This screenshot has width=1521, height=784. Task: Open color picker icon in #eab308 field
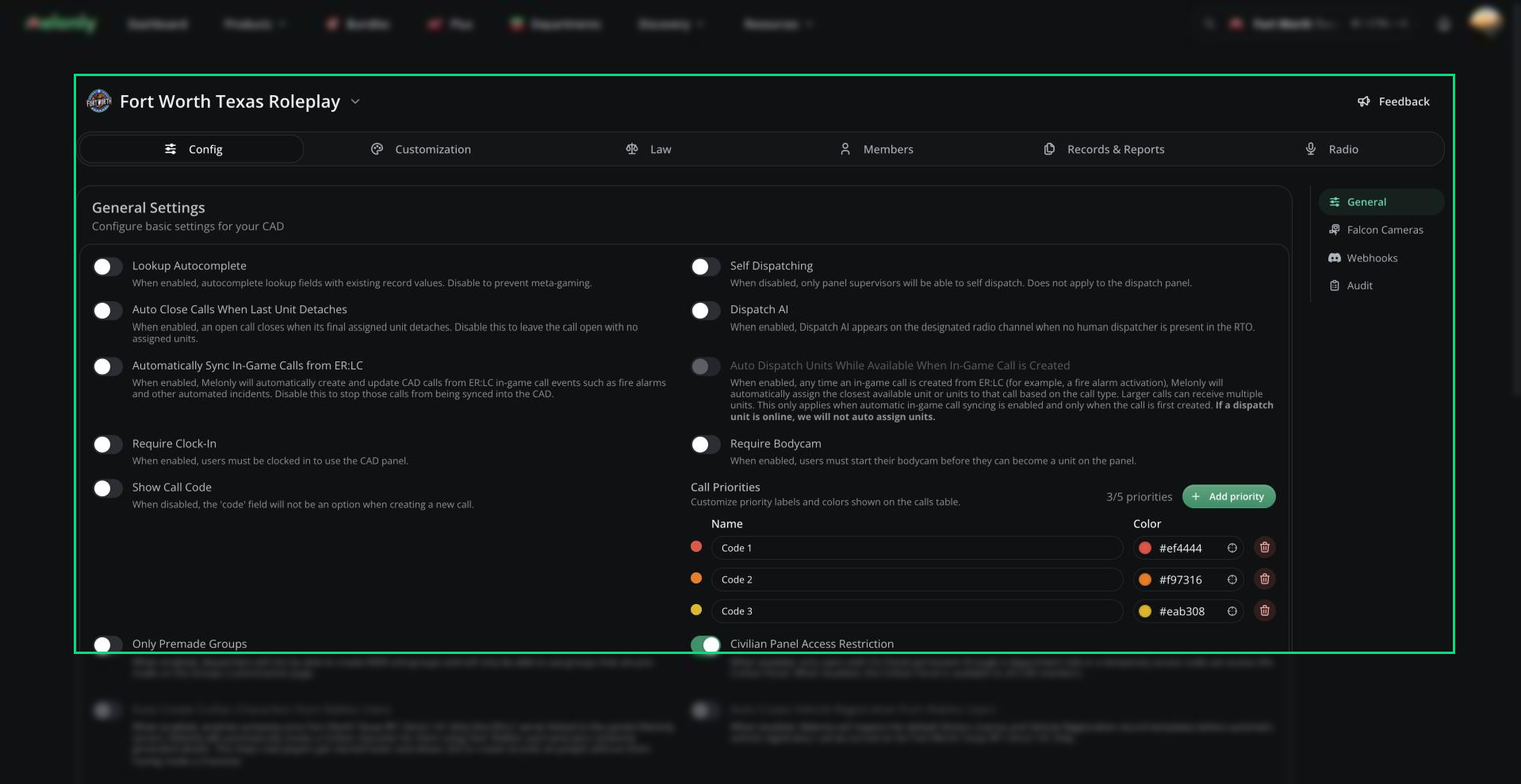click(1232, 611)
